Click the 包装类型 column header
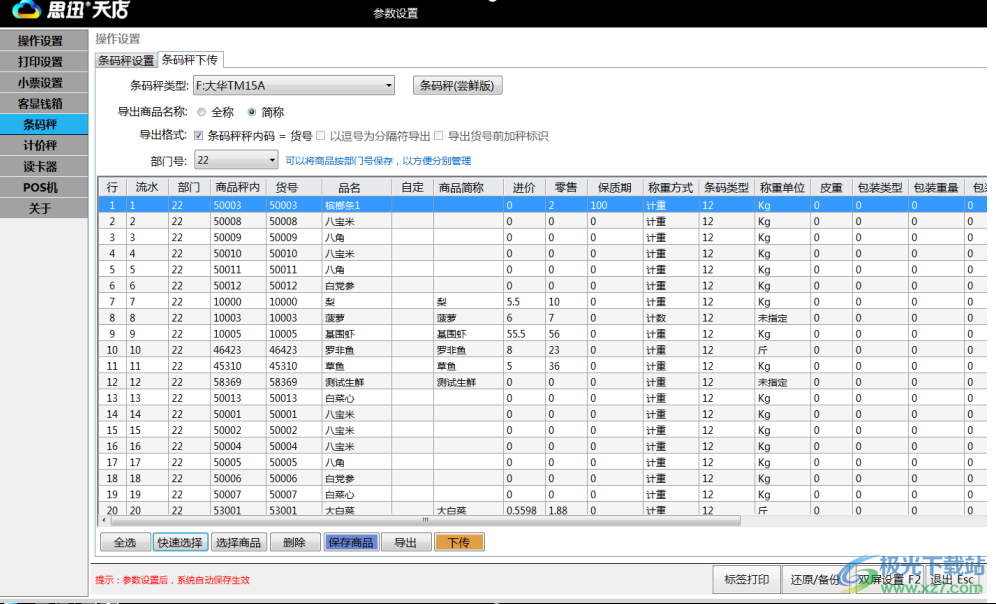Viewport: 996px width, 604px height. [880, 187]
